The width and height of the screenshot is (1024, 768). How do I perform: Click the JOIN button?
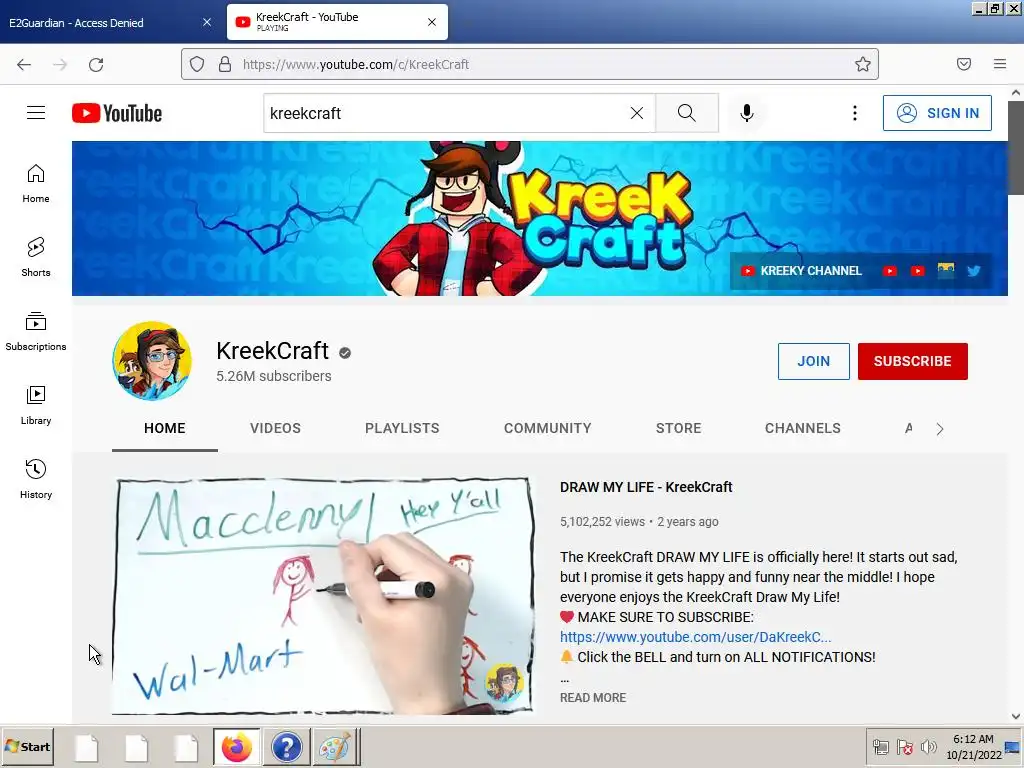pos(814,361)
